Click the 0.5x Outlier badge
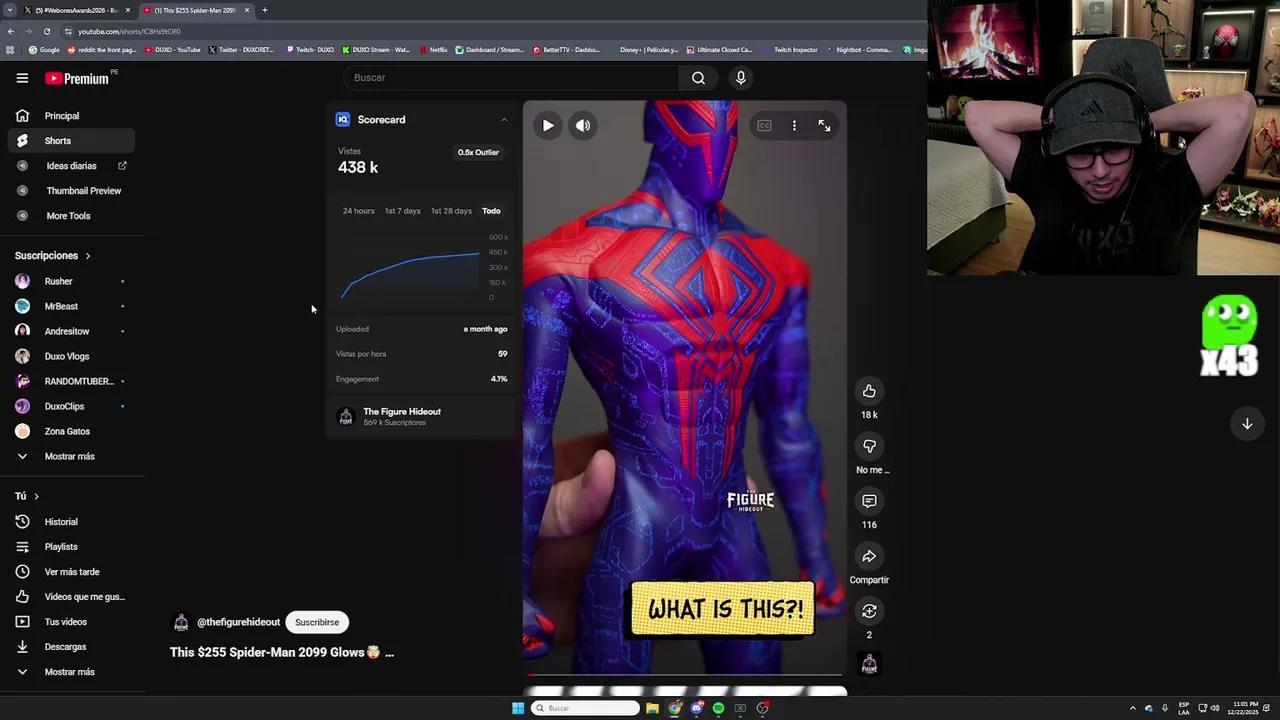The width and height of the screenshot is (1280, 720). click(x=478, y=153)
